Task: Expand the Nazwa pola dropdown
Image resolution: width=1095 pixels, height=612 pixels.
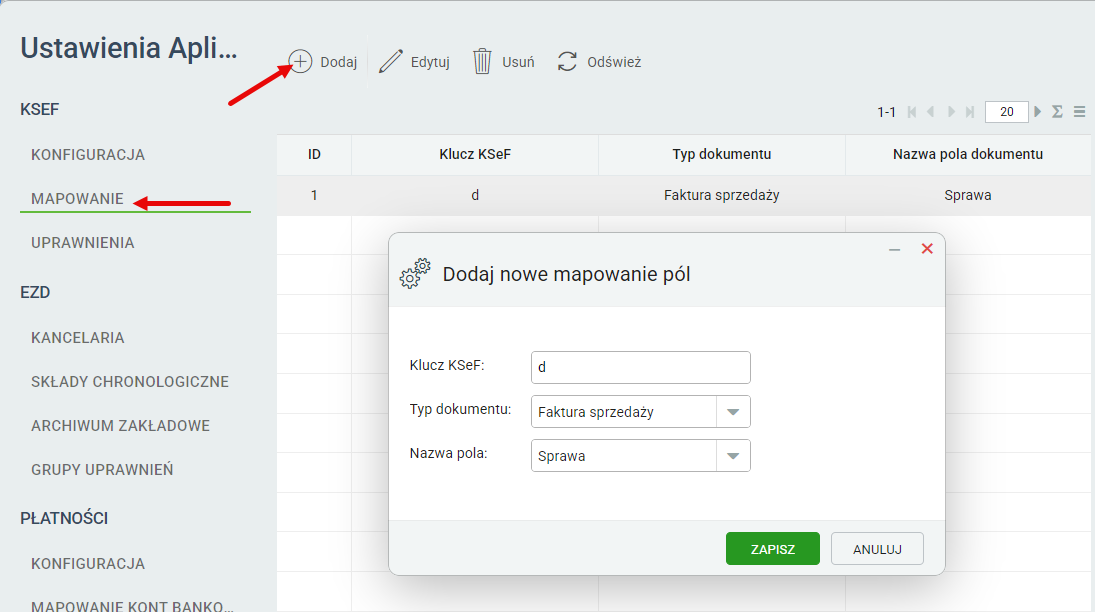Action: click(733, 456)
